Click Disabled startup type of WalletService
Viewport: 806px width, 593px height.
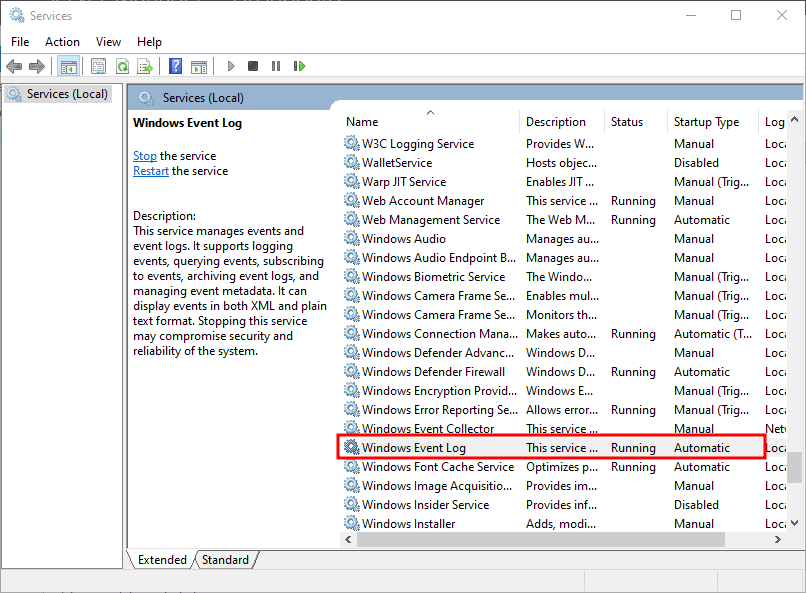696,162
